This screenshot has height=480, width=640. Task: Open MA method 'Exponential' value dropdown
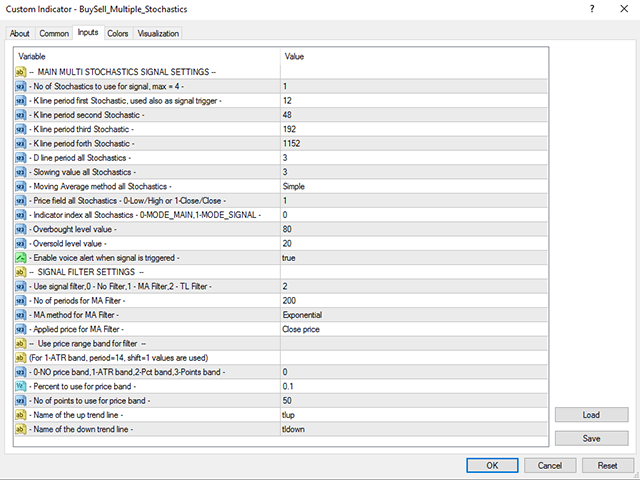click(414, 315)
